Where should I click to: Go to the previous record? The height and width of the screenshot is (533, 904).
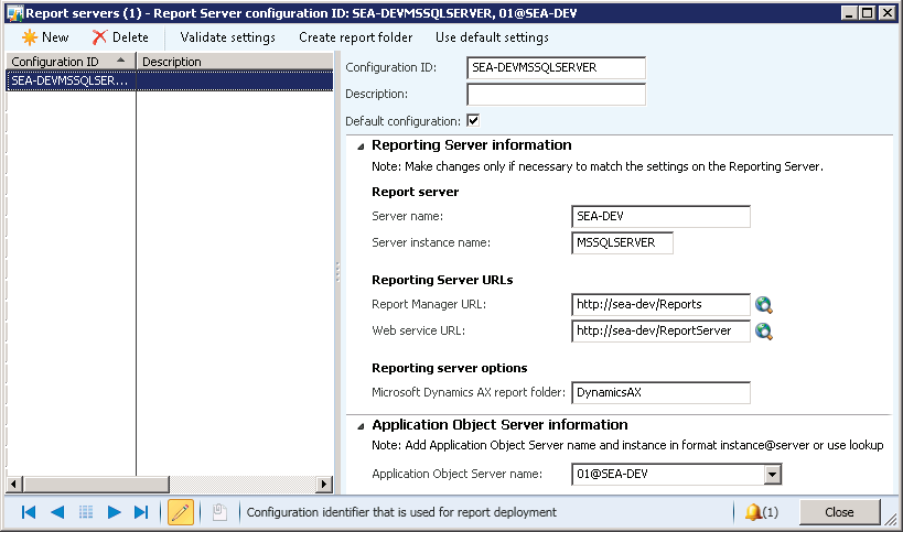tap(57, 512)
